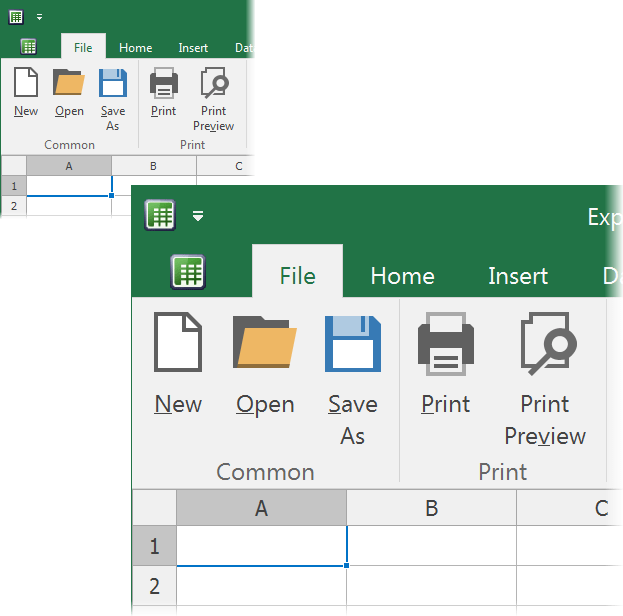This screenshot has height=616, width=623.
Task: Switch to the Home tab in the enlarged ribbon
Action: pyautogui.click(x=402, y=276)
